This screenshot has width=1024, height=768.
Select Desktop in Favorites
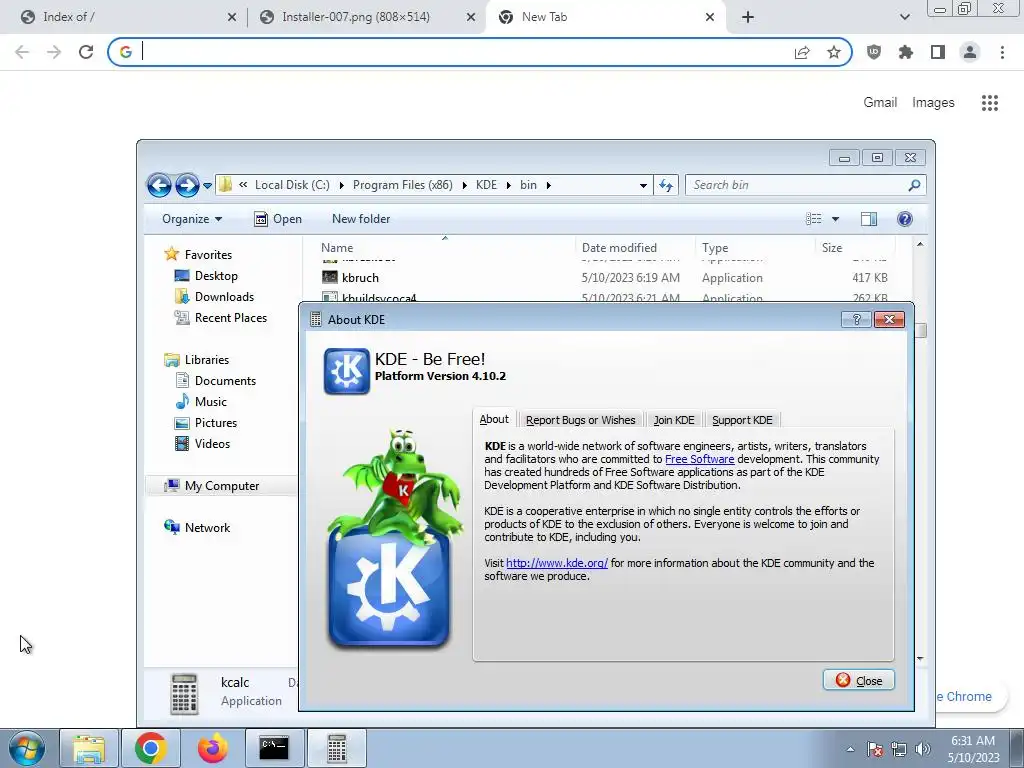(x=216, y=276)
